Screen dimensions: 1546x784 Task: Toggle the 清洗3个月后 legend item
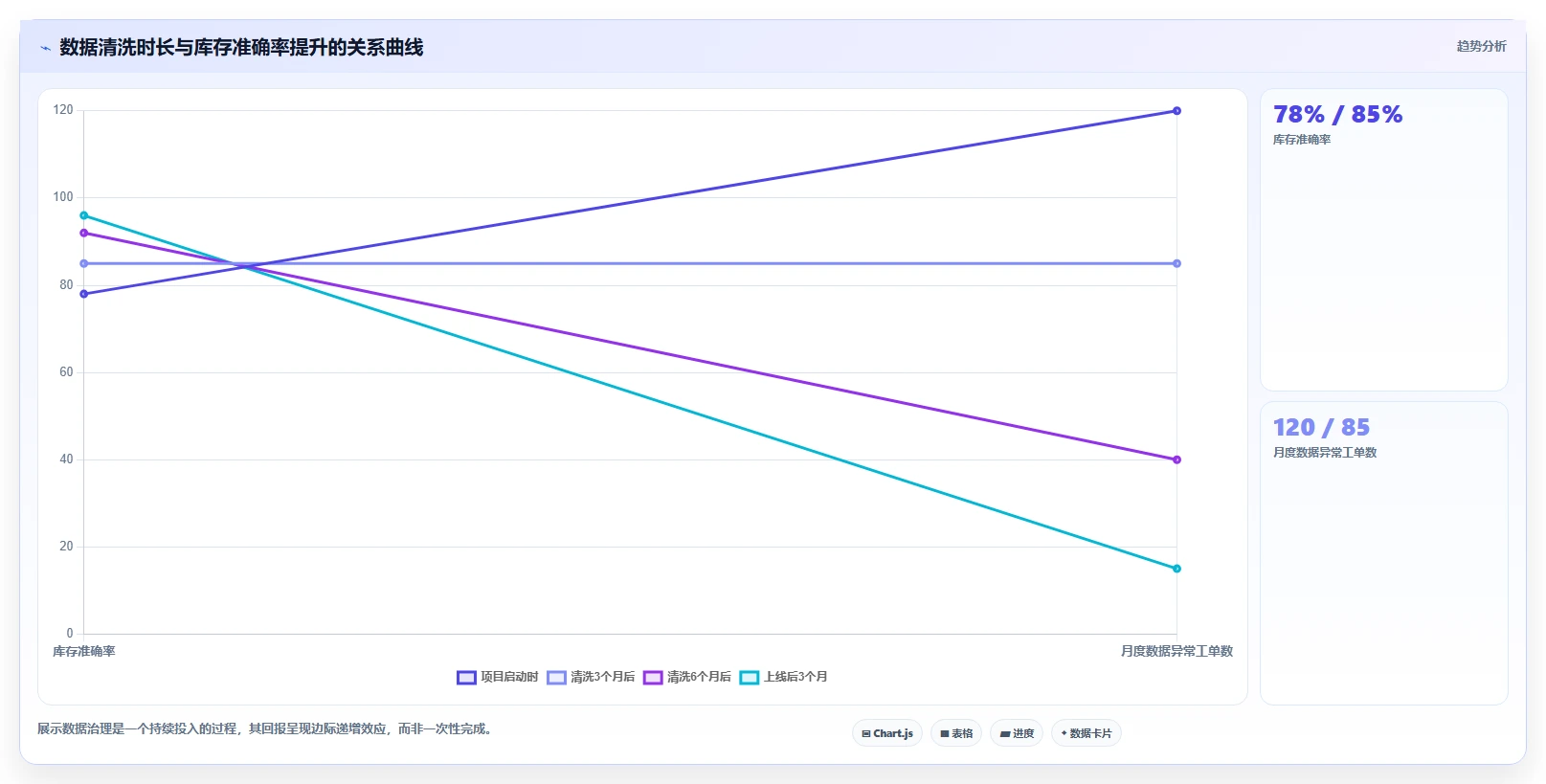[x=591, y=677]
